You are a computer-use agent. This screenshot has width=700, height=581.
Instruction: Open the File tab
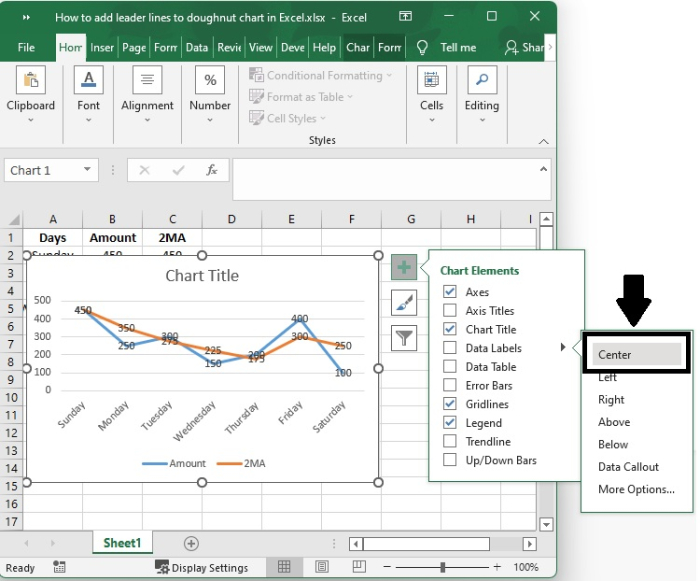(x=26, y=47)
